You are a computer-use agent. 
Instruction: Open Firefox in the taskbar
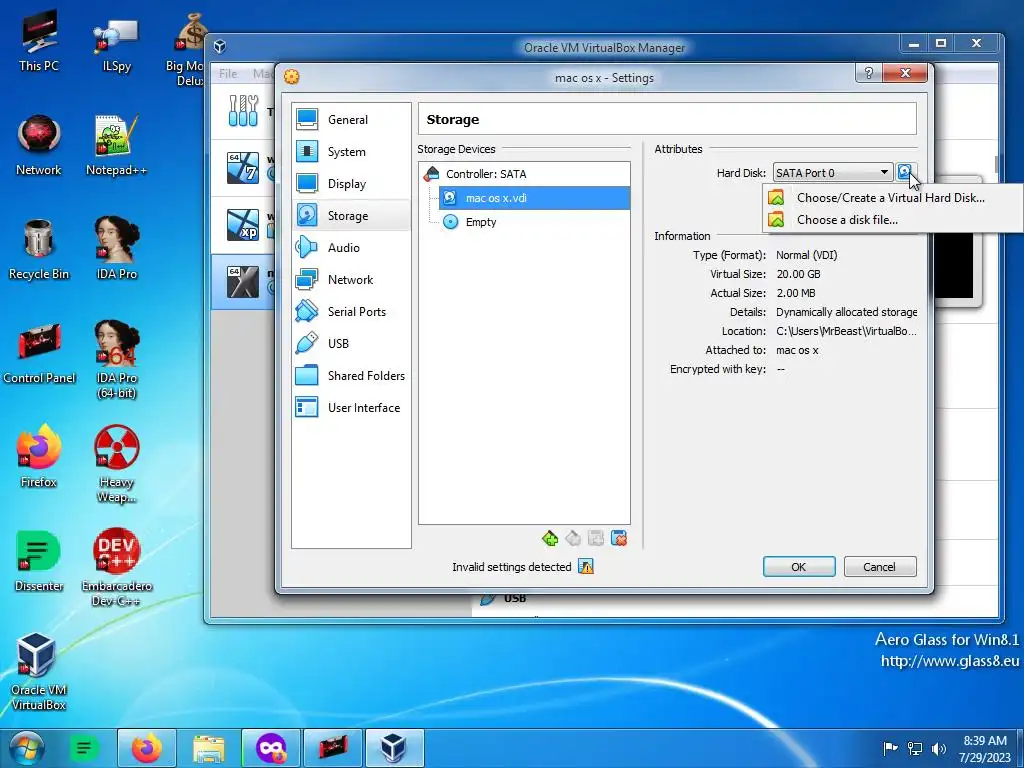tap(146, 748)
